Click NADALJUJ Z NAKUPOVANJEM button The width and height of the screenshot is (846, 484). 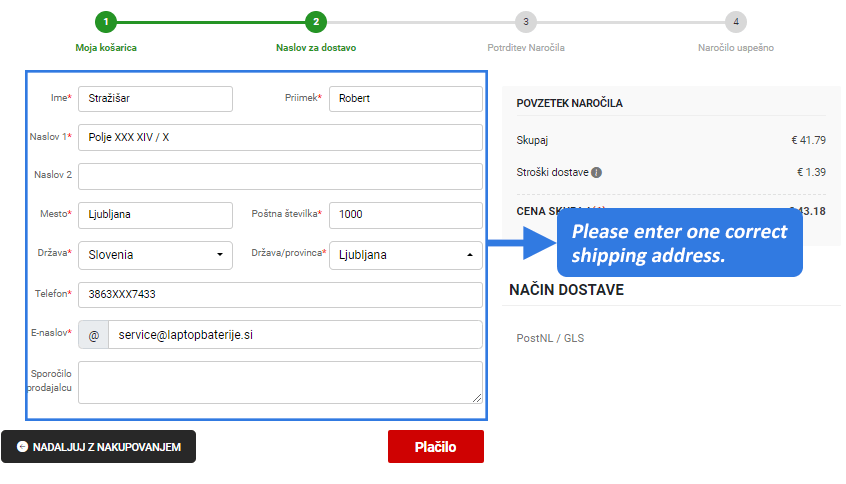(98, 447)
